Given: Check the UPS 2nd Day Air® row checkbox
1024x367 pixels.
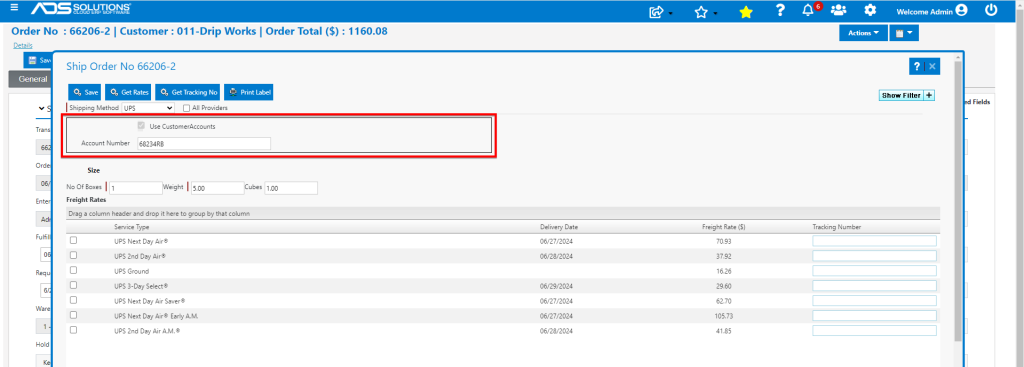Looking at the screenshot, I should pyautogui.click(x=73, y=255).
